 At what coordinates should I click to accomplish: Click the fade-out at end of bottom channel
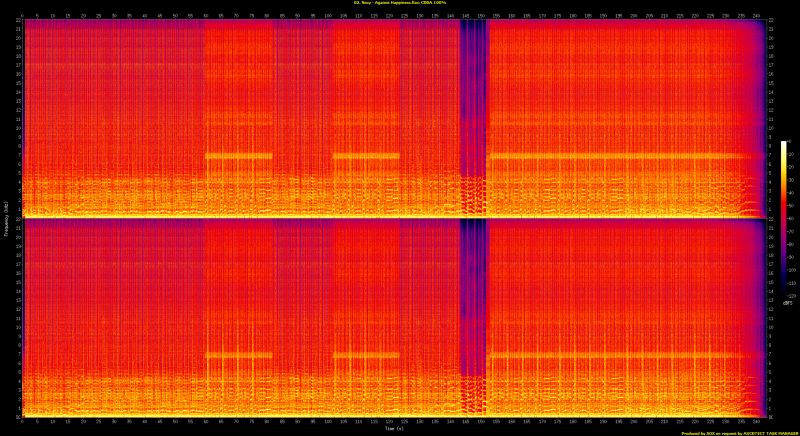(756, 320)
